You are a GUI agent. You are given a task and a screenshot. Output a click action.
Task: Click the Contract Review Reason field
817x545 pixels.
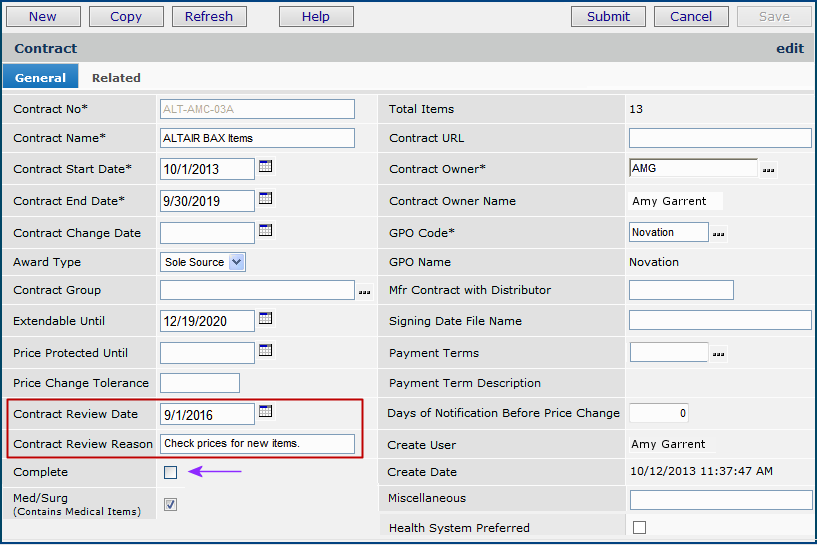click(x=257, y=443)
